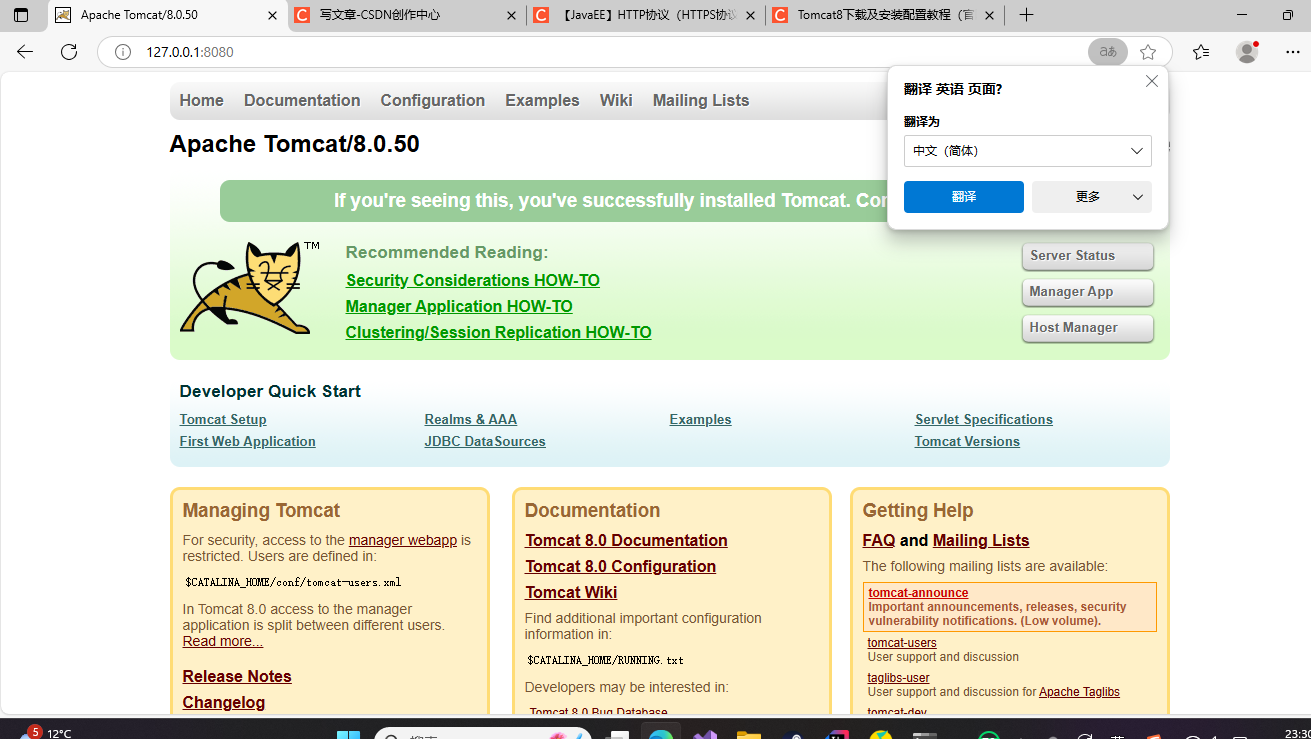Open the Tomcat Versions link
Image resolution: width=1311 pixels, height=739 pixels.
click(x=967, y=441)
